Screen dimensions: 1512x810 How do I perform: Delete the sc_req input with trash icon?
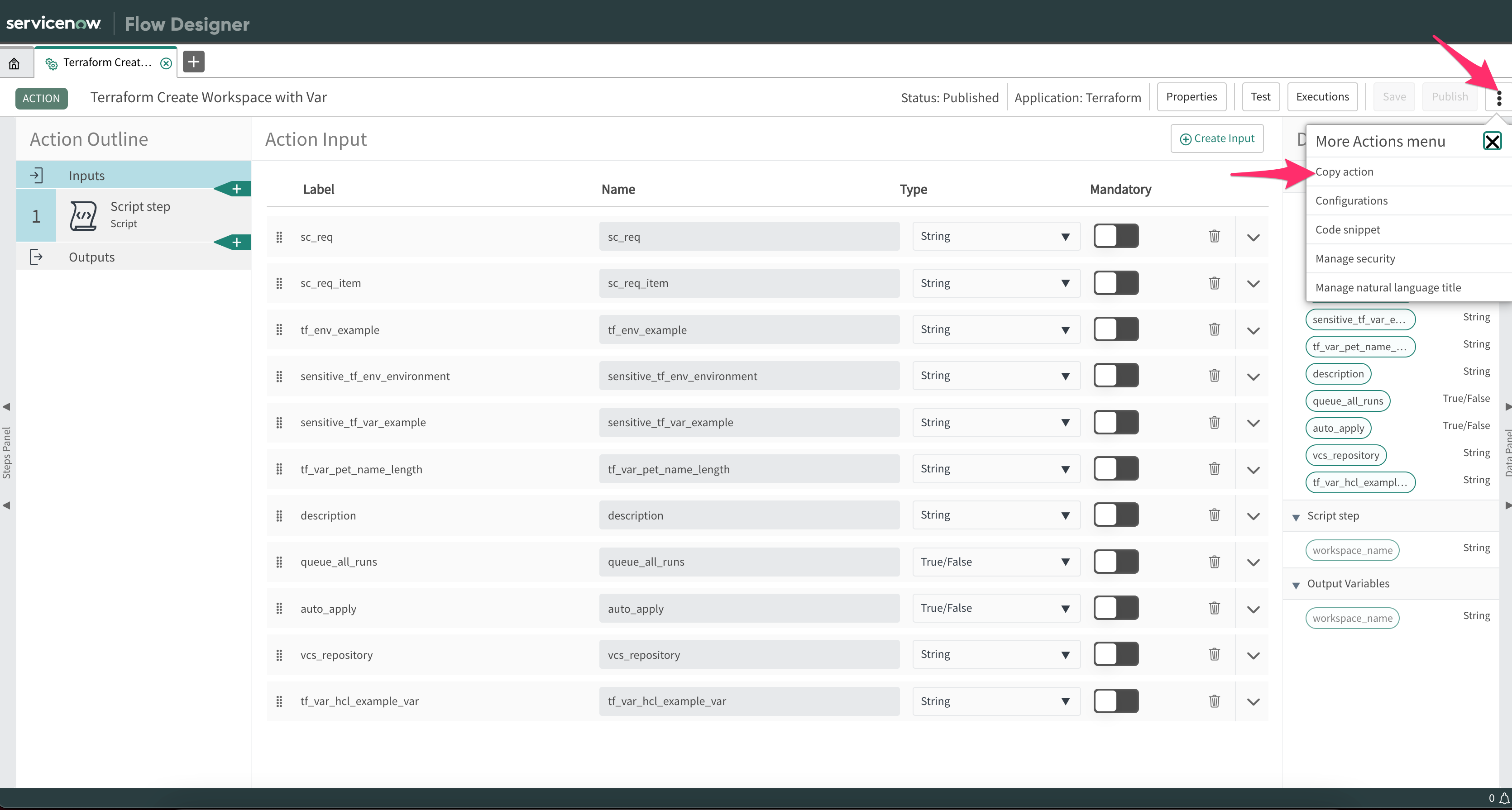pos(1215,236)
